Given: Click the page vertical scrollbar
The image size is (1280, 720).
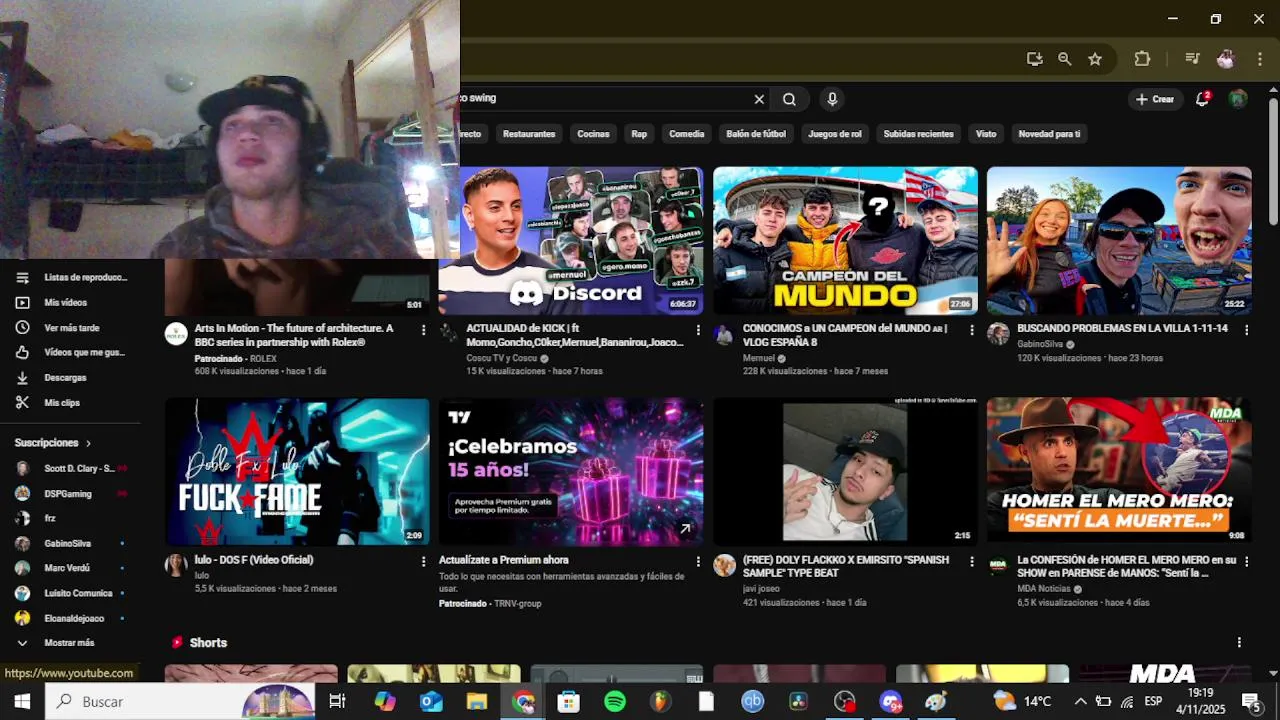Looking at the screenshot, I should pos(1273,160).
